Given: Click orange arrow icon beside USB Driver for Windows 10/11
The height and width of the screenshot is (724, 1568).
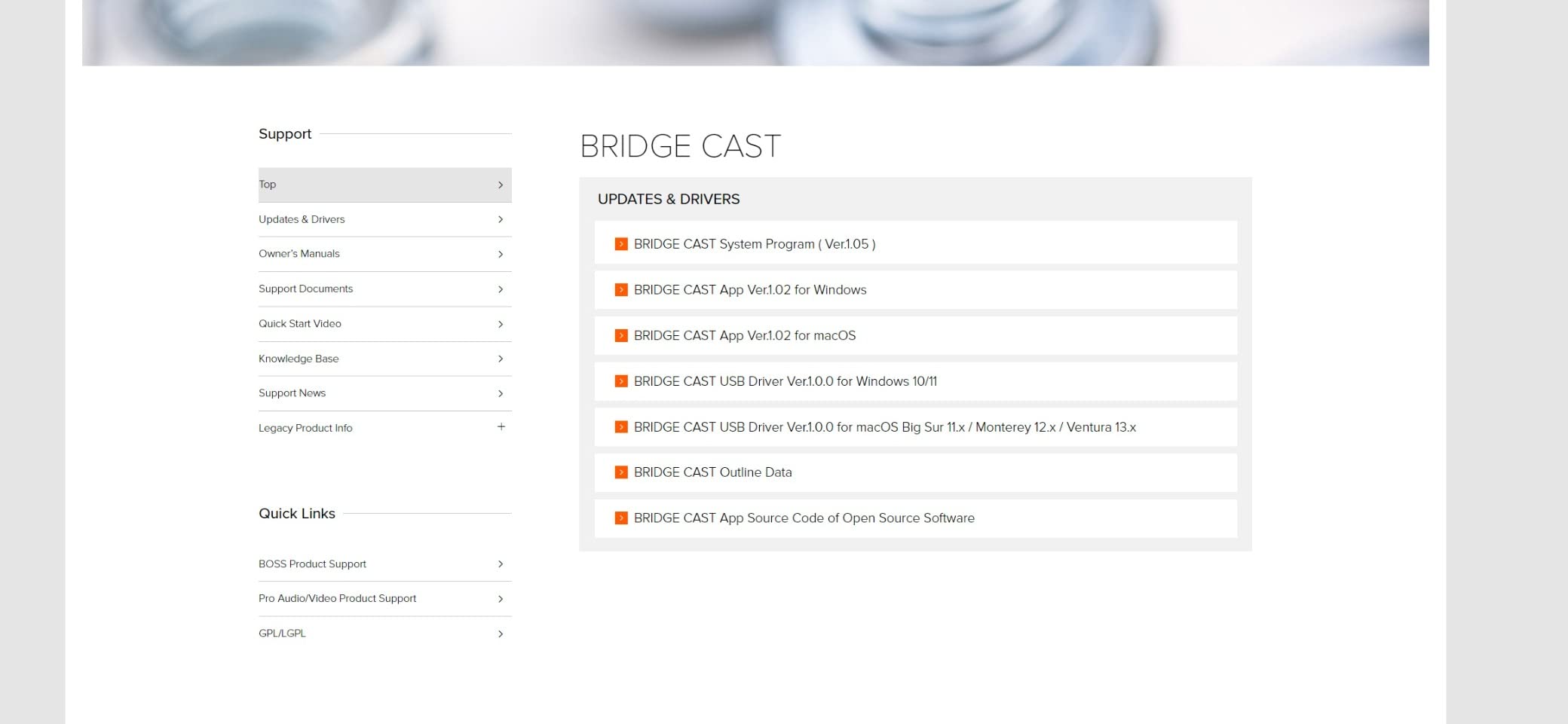Looking at the screenshot, I should pos(621,381).
